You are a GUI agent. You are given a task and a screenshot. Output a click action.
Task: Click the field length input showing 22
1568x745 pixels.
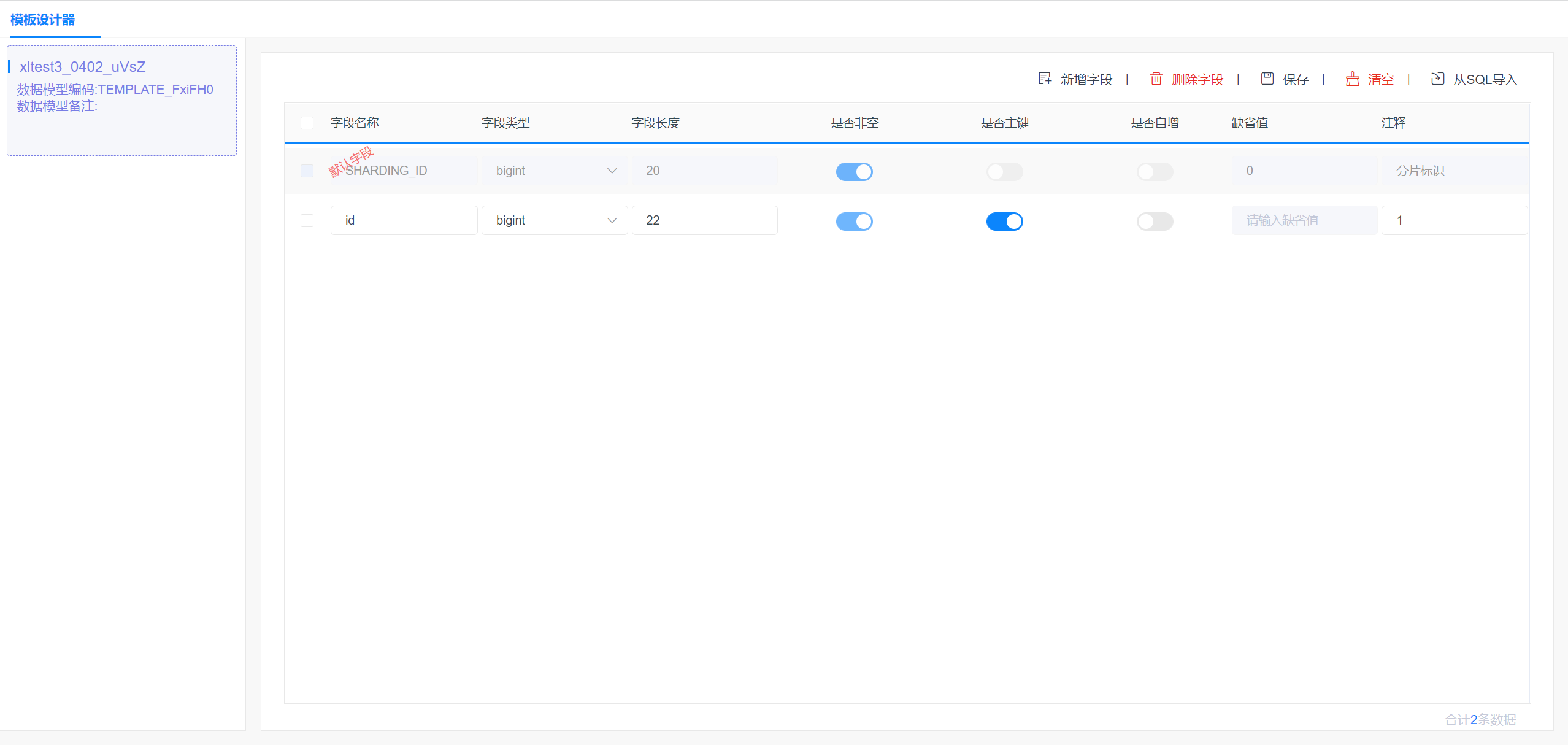coord(704,220)
